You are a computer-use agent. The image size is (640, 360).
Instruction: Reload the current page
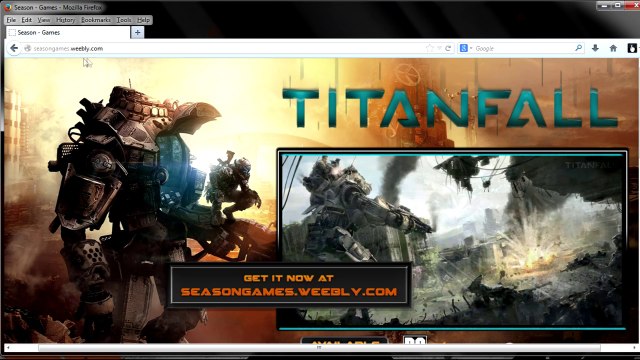coord(448,48)
